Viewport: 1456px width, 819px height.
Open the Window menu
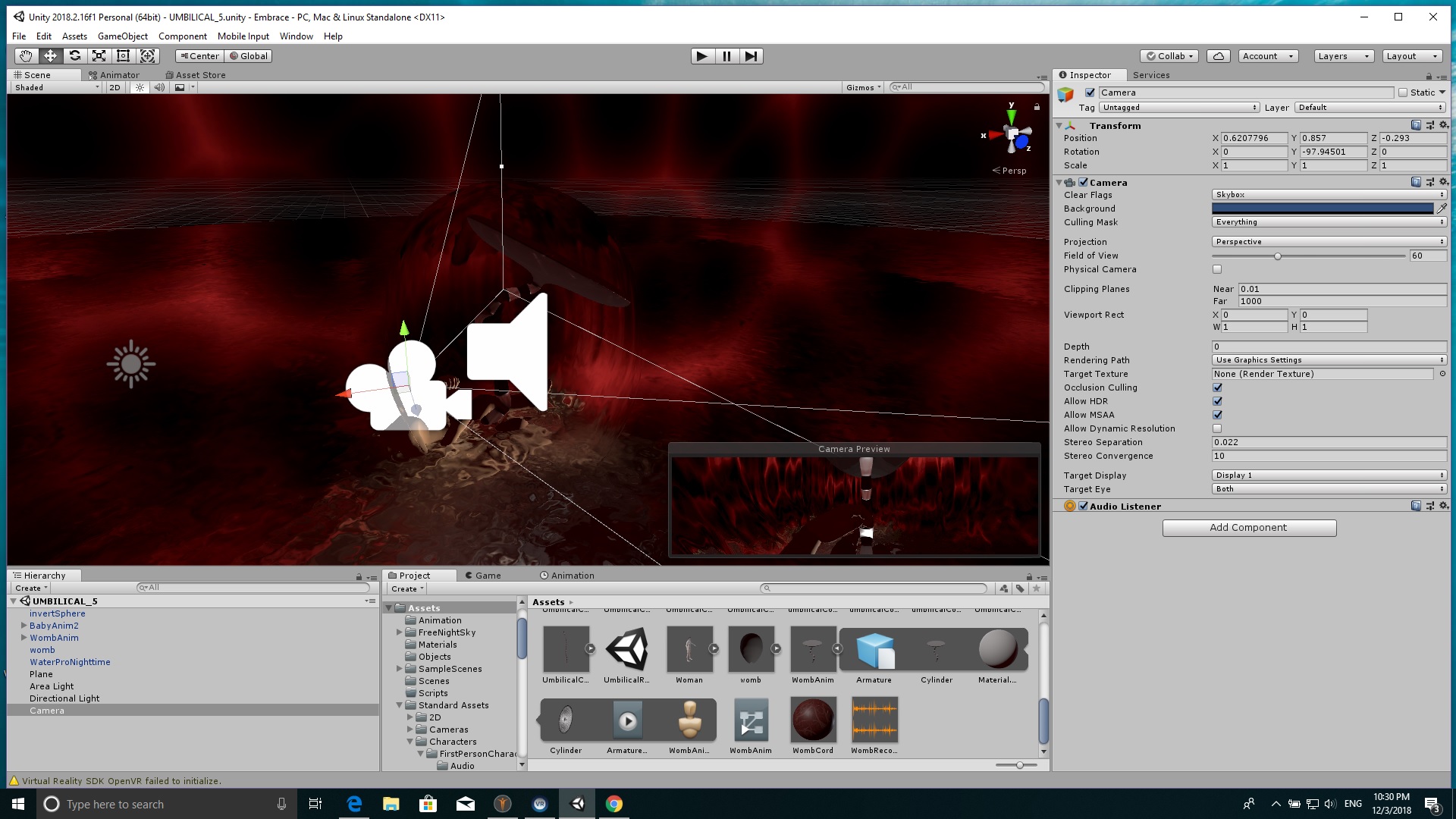[296, 36]
